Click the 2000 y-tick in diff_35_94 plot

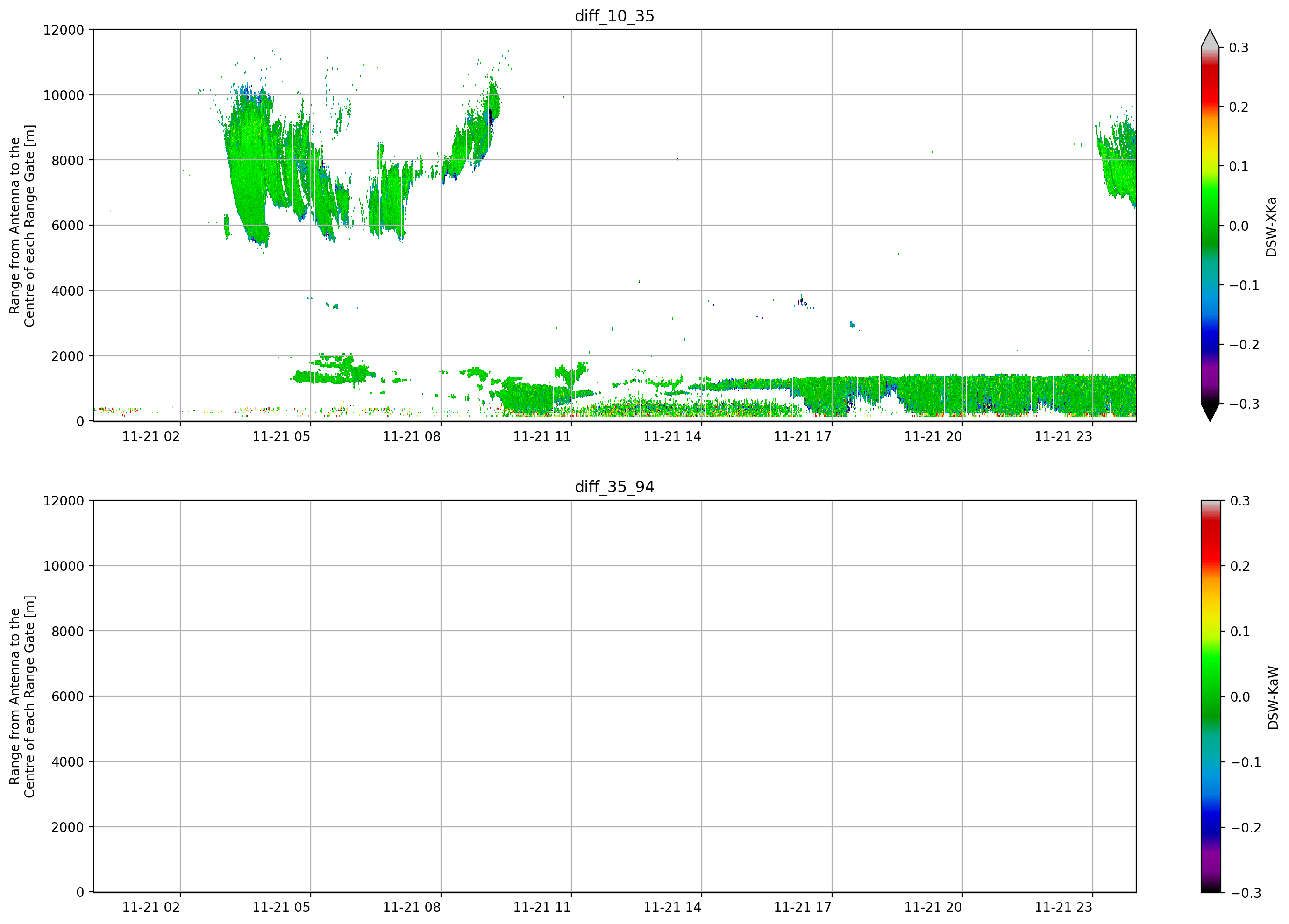pyautogui.click(x=68, y=827)
